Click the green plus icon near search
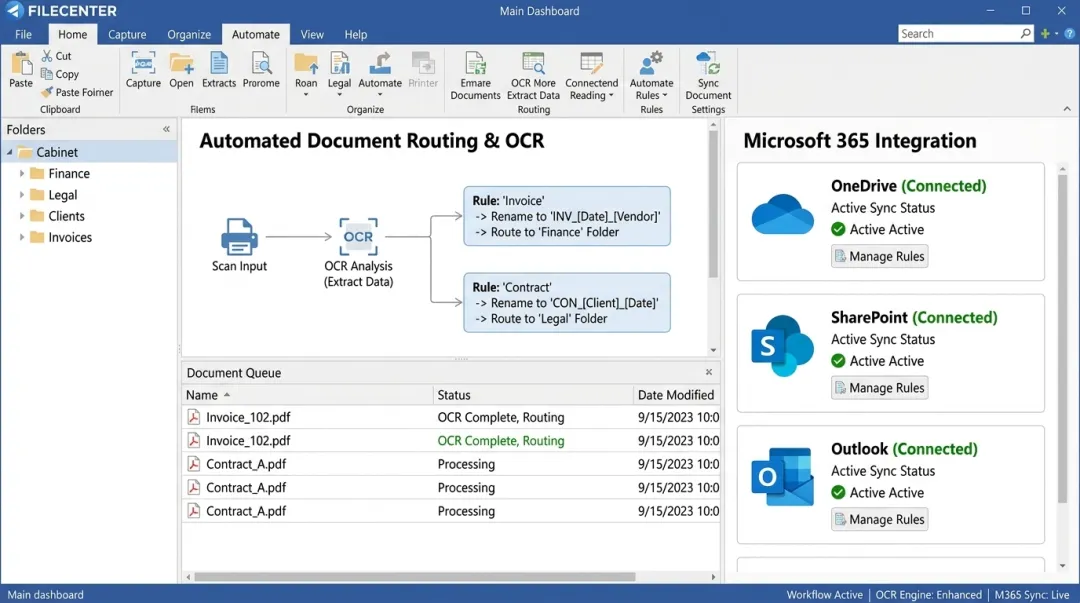The width and height of the screenshot is (1080, 603). (1045, 34)
